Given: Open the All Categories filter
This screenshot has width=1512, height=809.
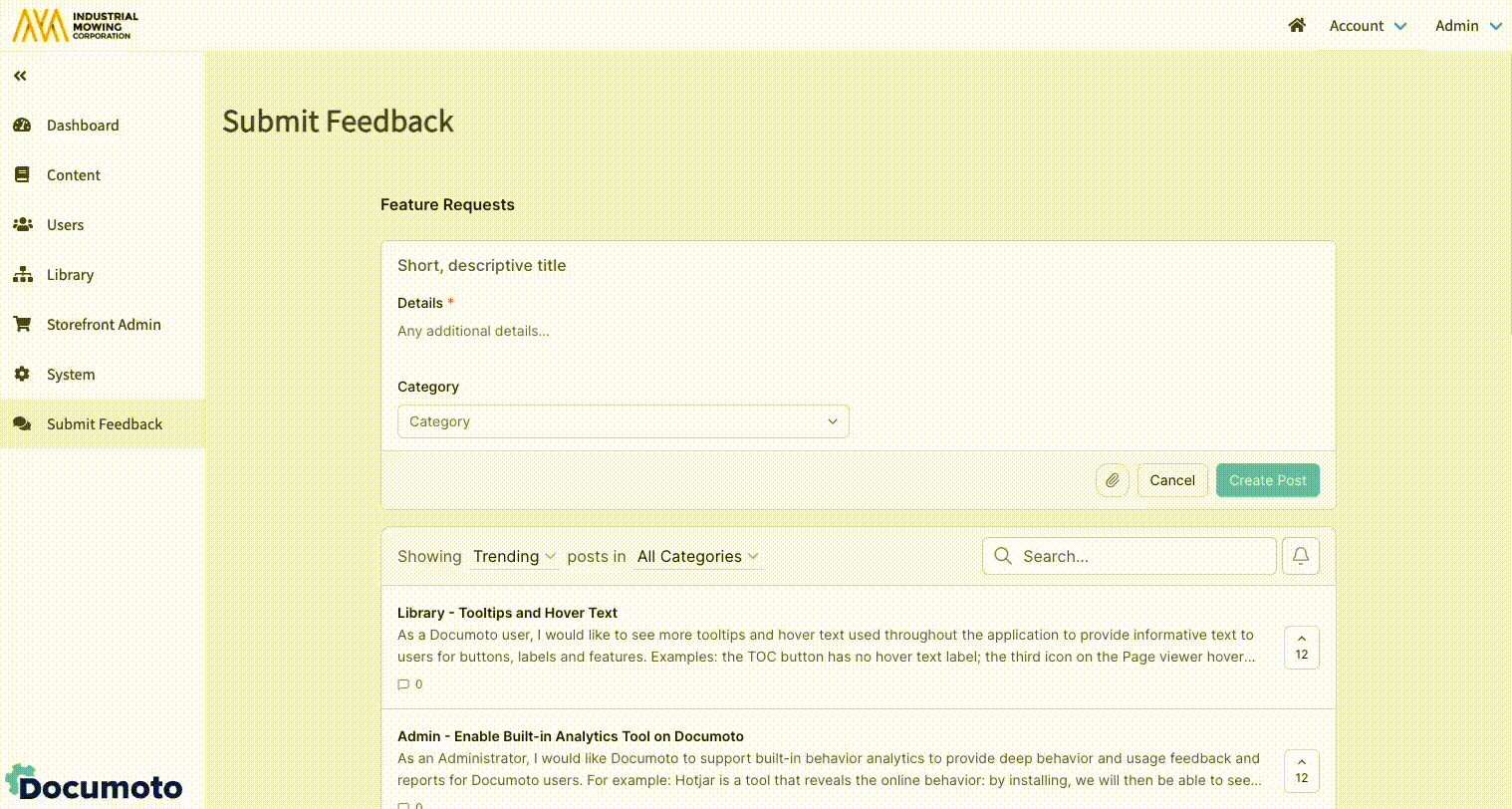Looking at the screenshot, I should coord(697,556).
